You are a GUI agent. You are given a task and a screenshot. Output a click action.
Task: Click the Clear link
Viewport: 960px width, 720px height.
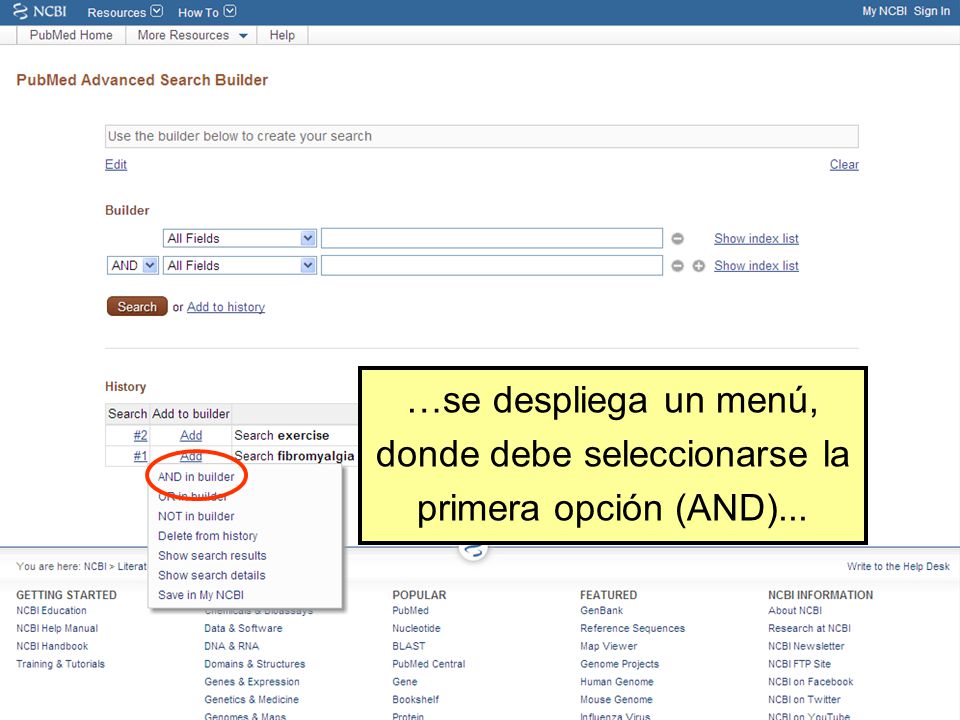[844, 164]
